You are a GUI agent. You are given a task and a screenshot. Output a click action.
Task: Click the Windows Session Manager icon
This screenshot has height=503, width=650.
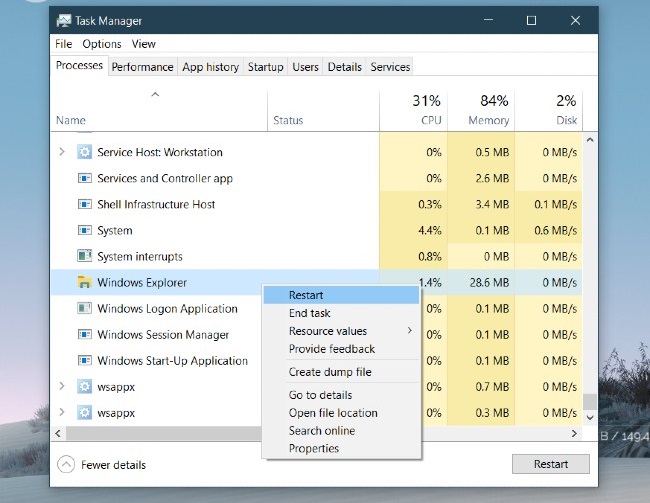point(85,334)
